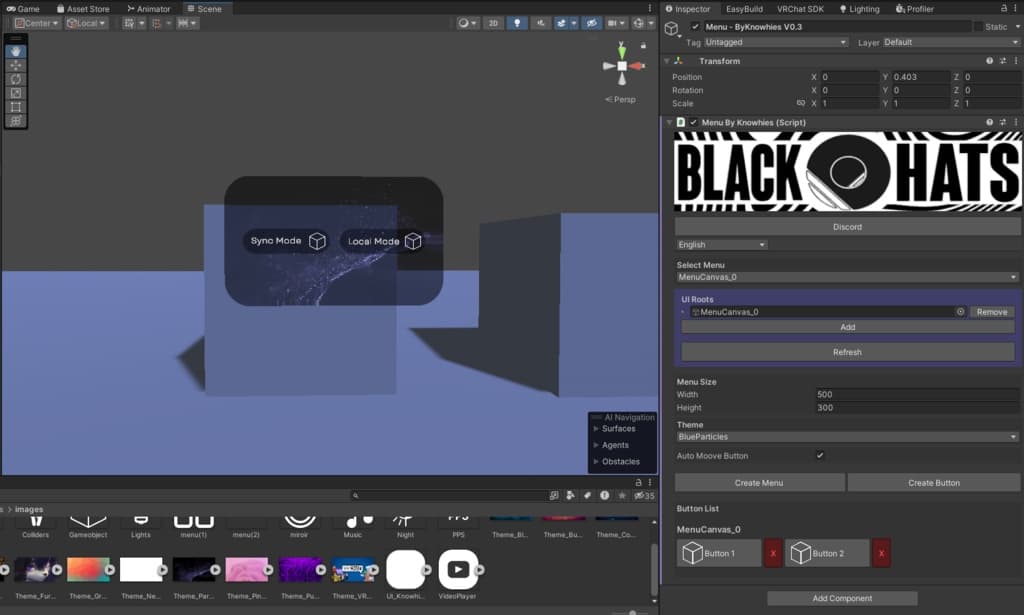Toggle the Auto Moove Button checkbox
This screenshot has width=1024, height=615.
[x=820, y=456]
